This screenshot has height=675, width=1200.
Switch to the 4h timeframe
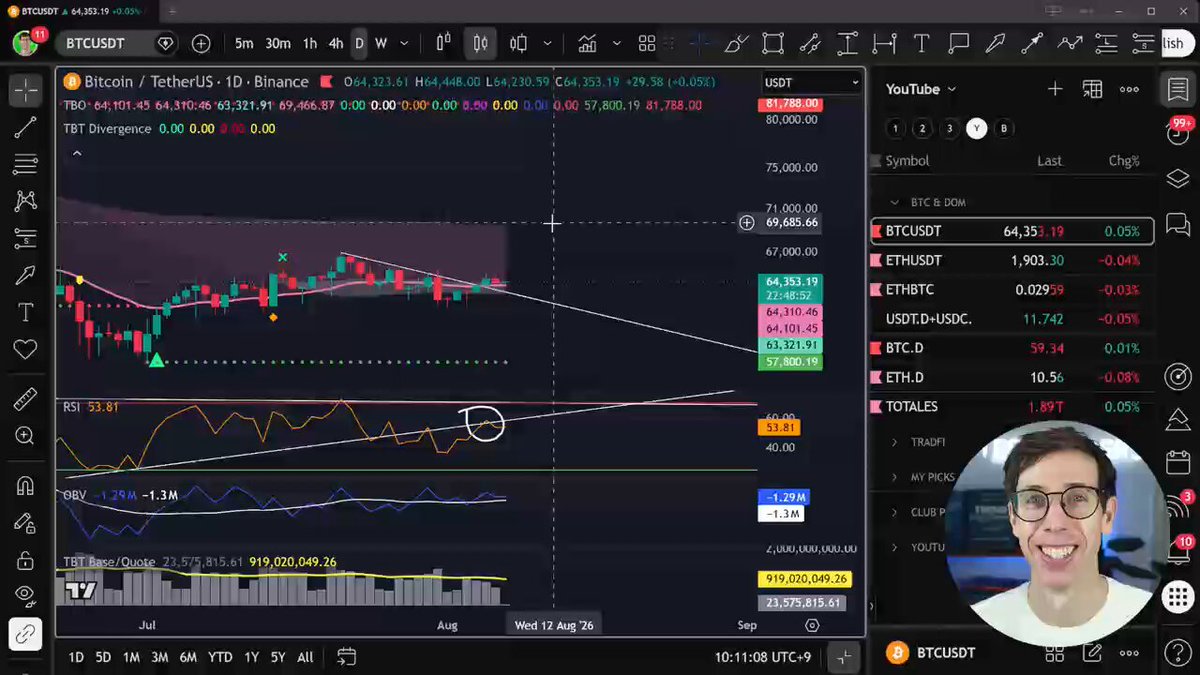[336, 43]
